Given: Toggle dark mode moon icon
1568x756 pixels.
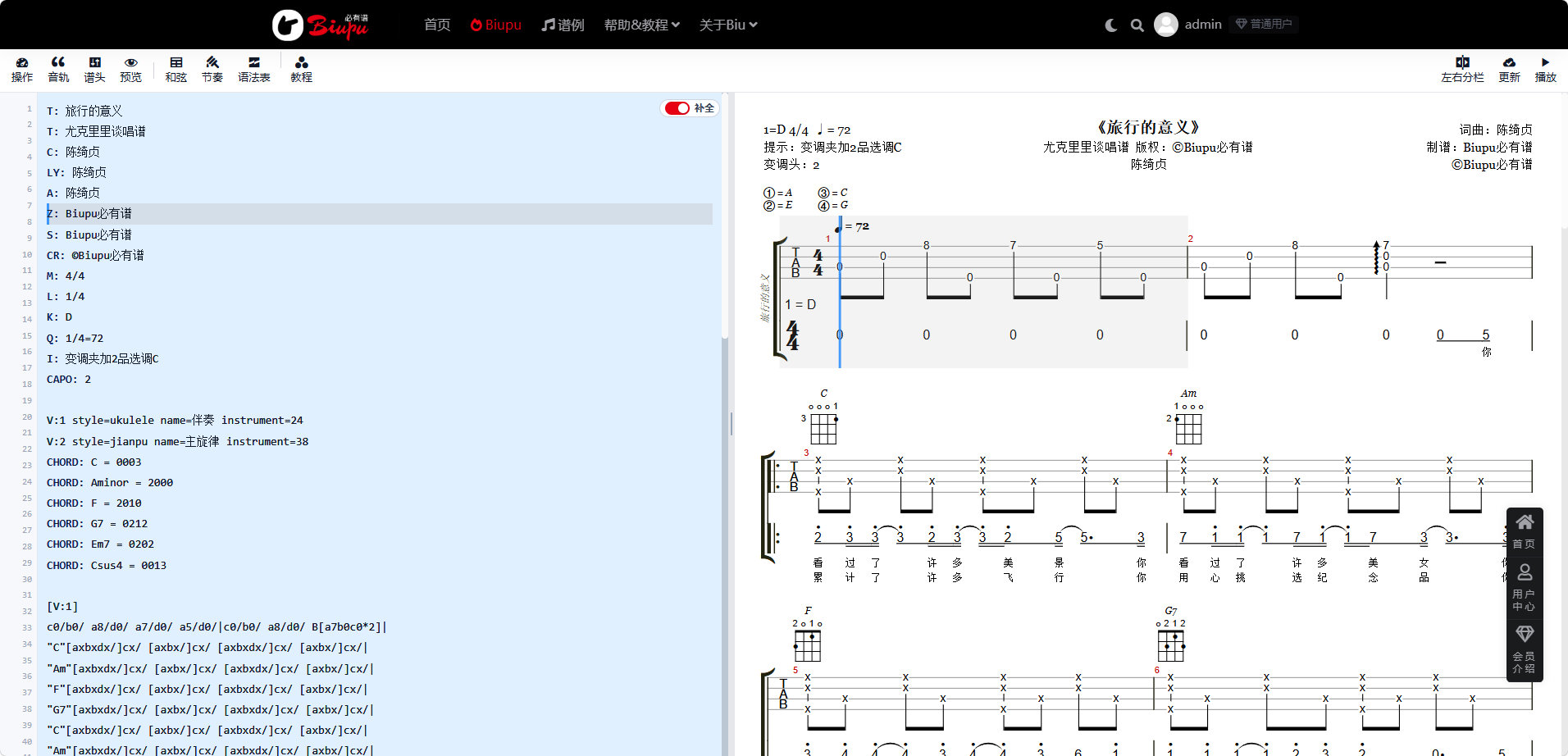Looking at the screenshot, I should coord(1111,25).
